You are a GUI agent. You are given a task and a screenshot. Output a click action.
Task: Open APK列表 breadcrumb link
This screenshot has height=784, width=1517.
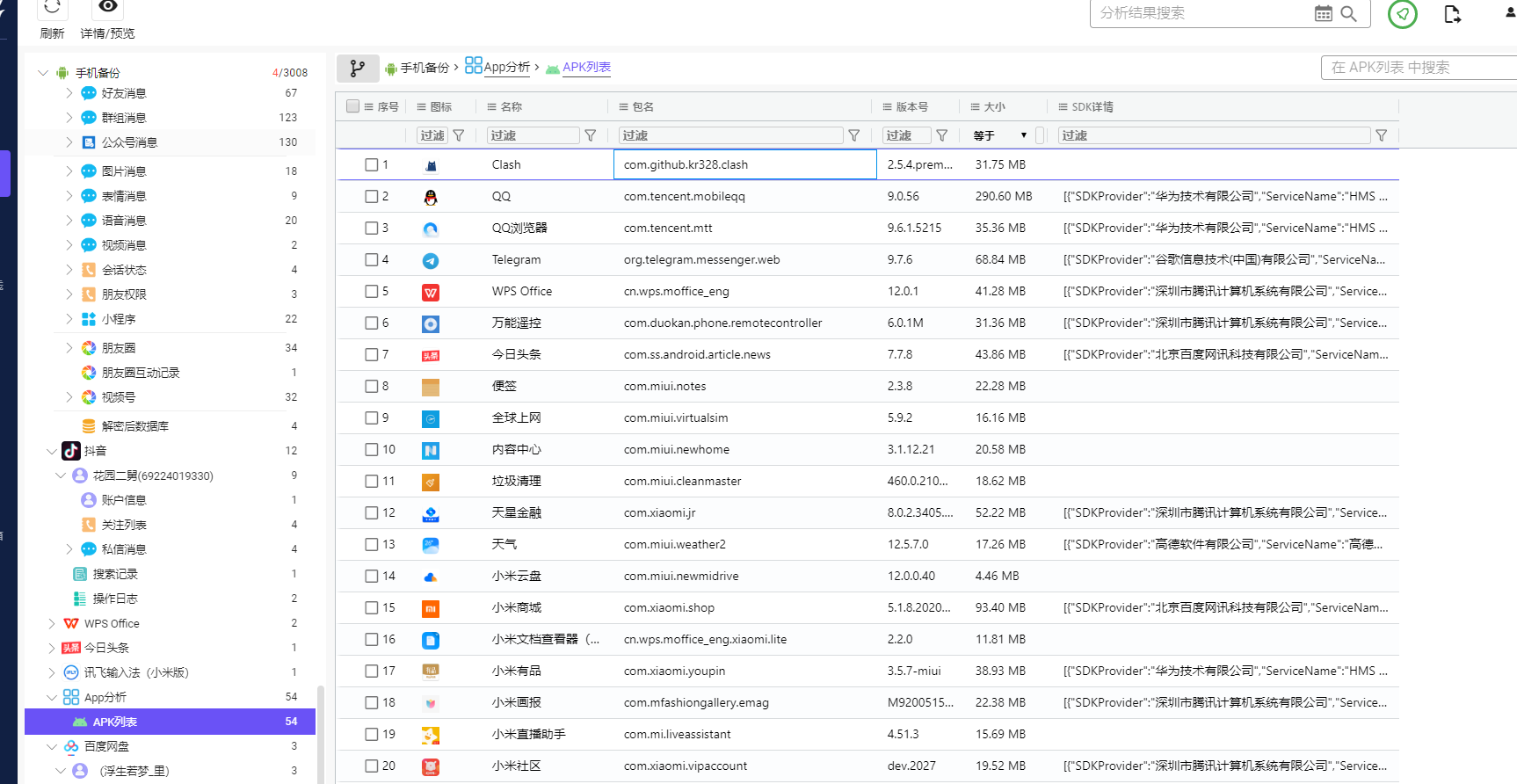click(x=586, y=67)
